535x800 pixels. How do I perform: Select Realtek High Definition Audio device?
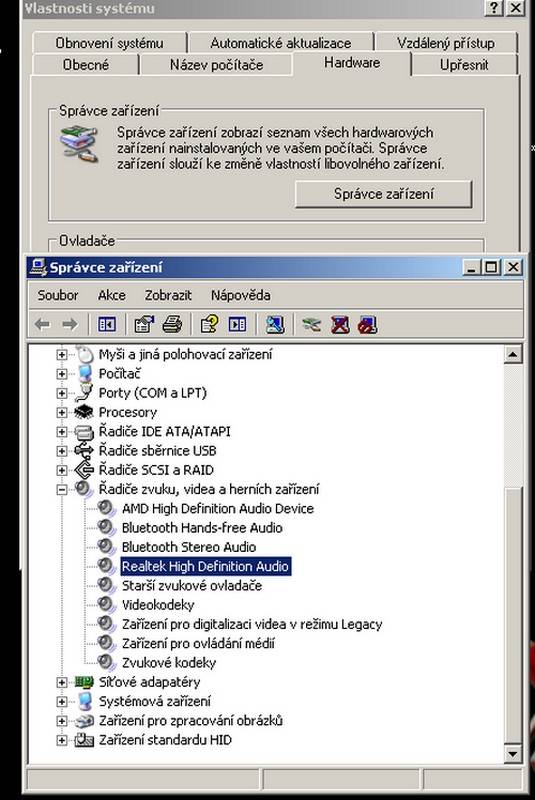(206, 566)
